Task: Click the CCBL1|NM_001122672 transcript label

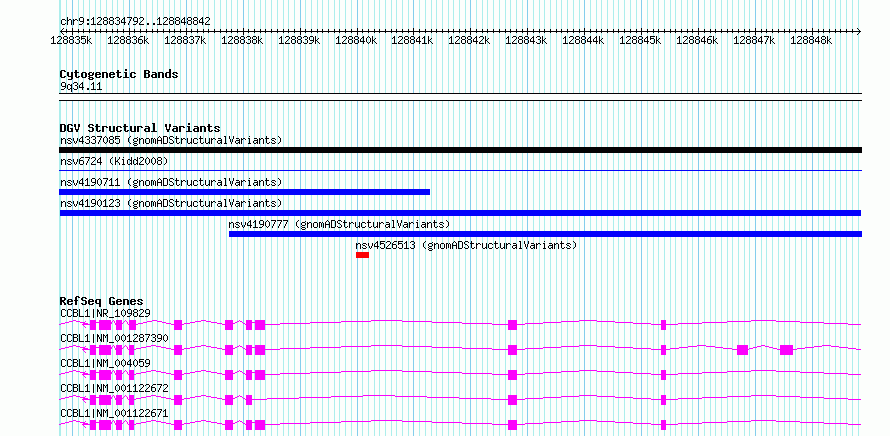Action: pos(114,388)
